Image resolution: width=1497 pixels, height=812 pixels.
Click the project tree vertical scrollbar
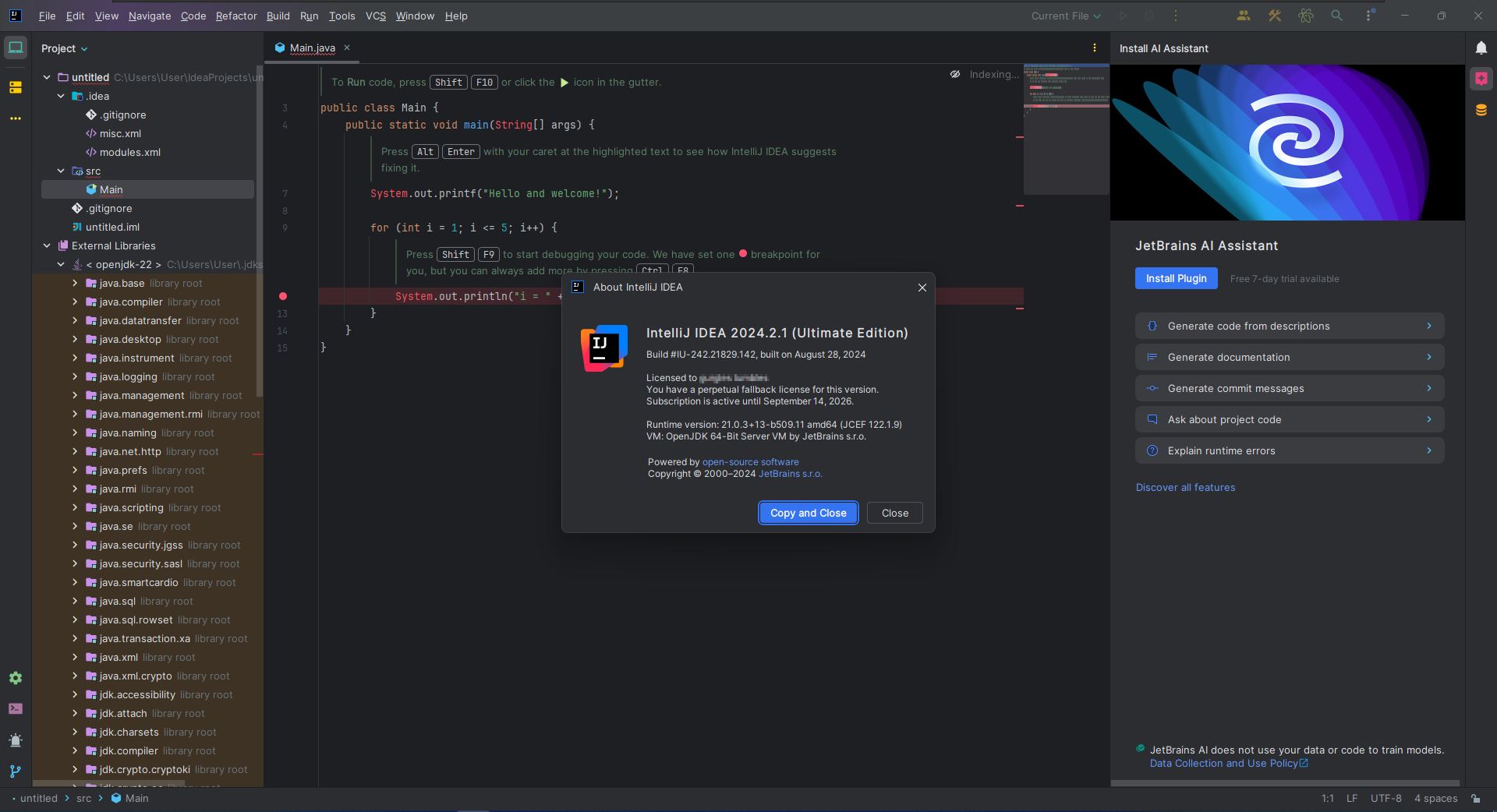260,233
